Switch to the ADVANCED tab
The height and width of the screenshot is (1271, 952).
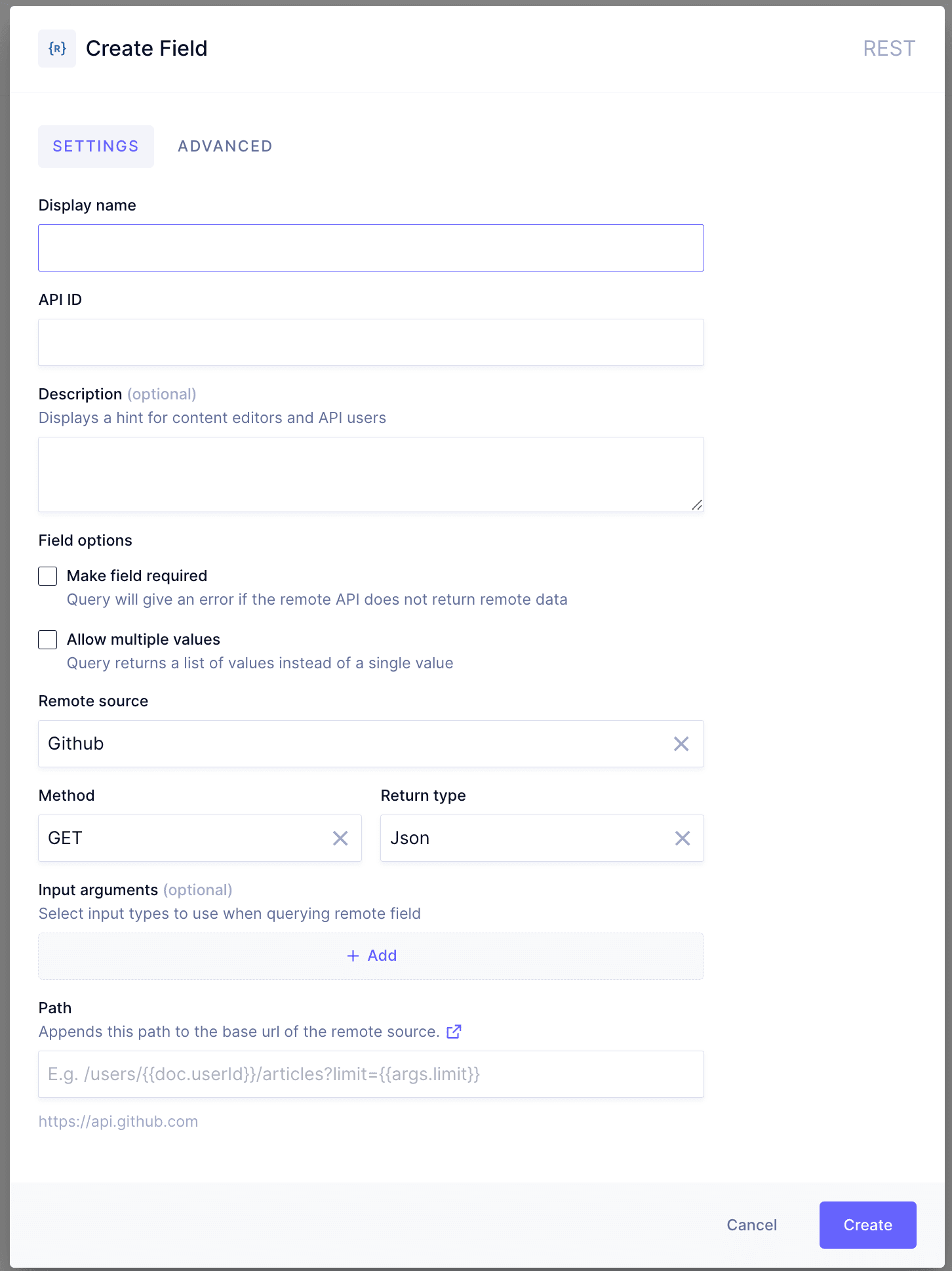click(224, 146)
